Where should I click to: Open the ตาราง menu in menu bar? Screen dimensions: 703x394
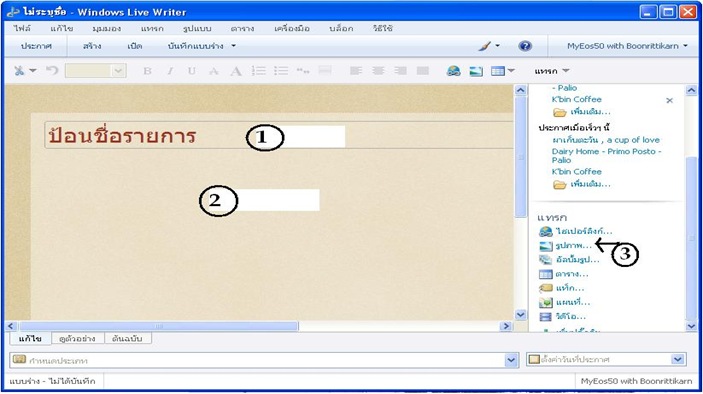pos(242,28)
